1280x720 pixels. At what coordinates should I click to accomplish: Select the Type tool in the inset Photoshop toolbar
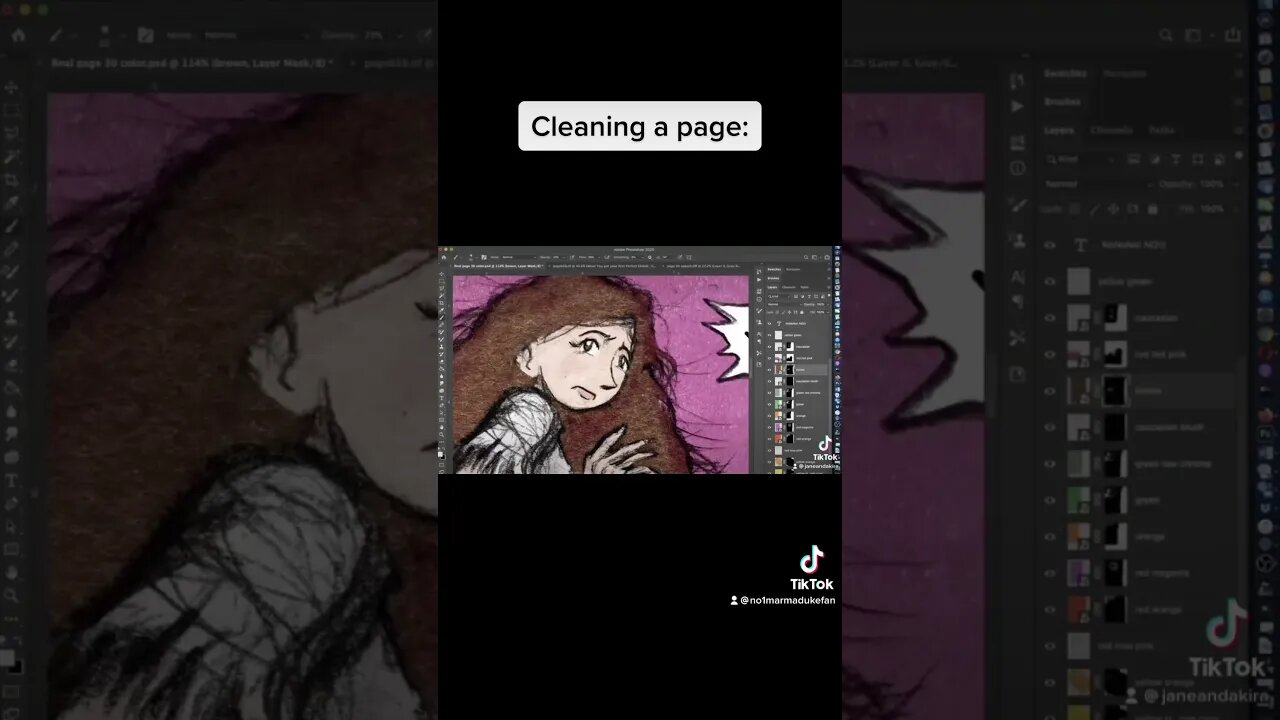coord(442,398)
